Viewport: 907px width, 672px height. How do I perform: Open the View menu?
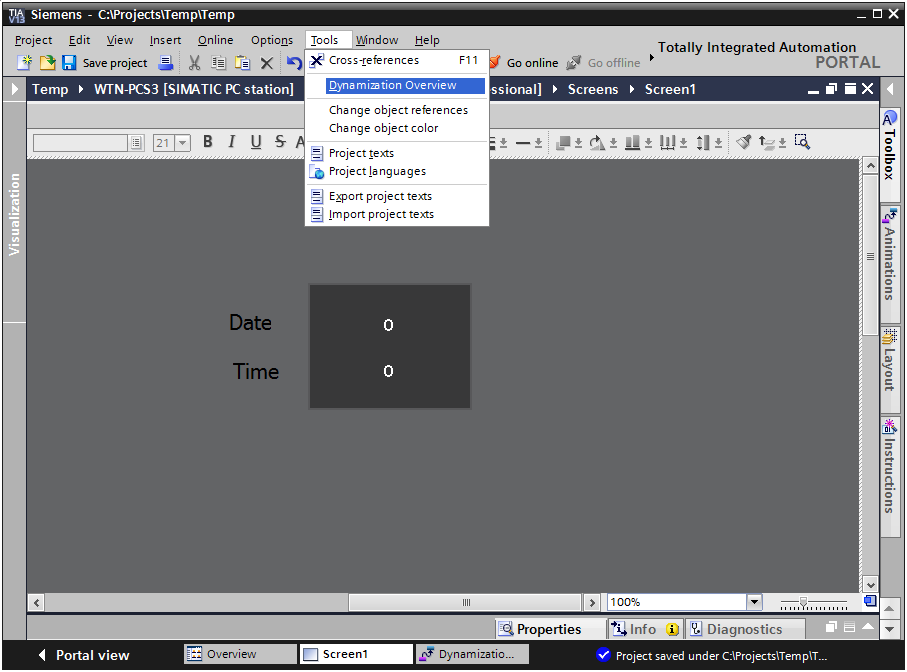(x=120, y=40)
